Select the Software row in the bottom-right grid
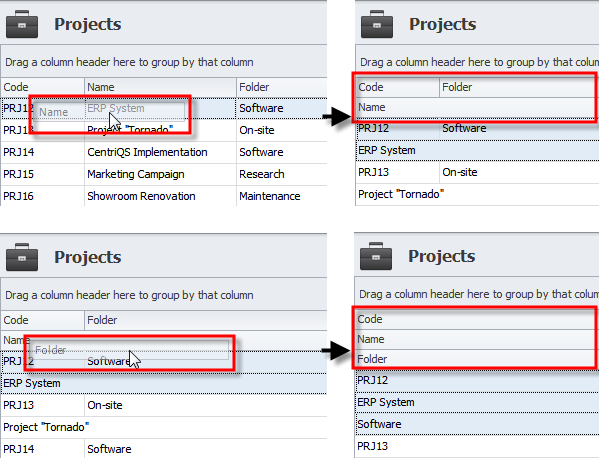This screenshot has width=599, height=458. click(x=477, y=424)
